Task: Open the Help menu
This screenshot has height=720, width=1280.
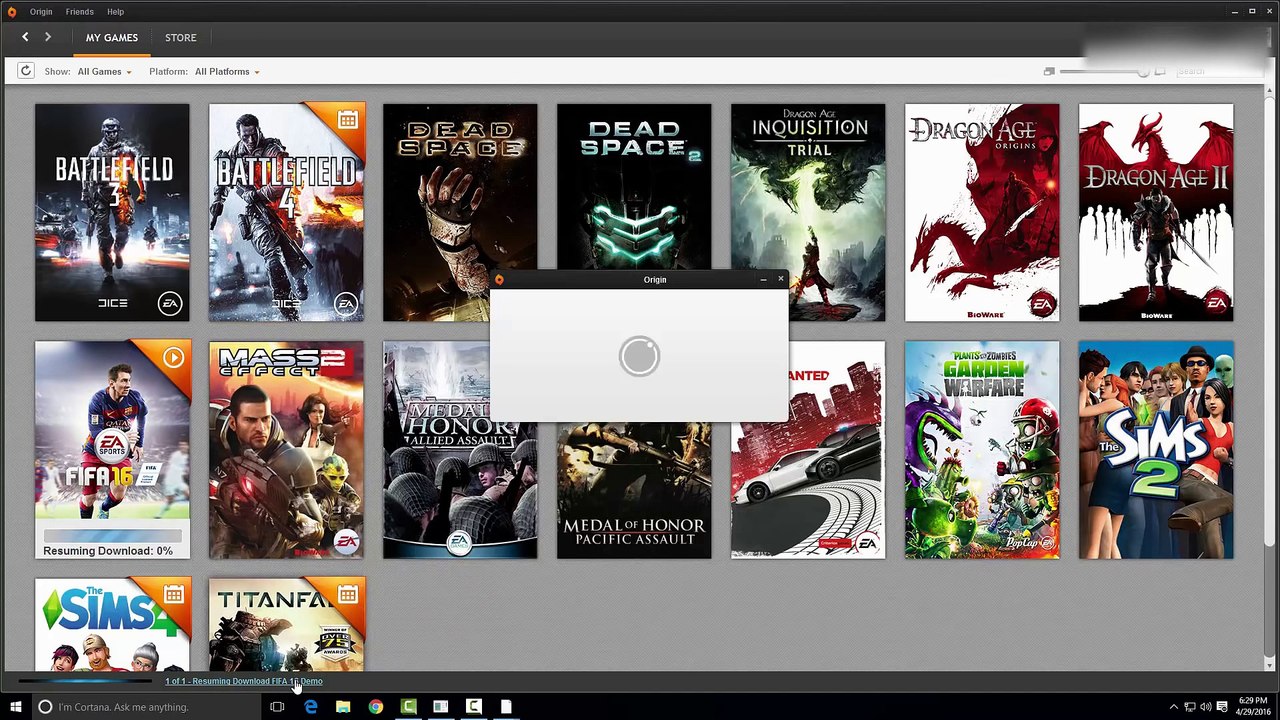Action: tap(115, 12)
